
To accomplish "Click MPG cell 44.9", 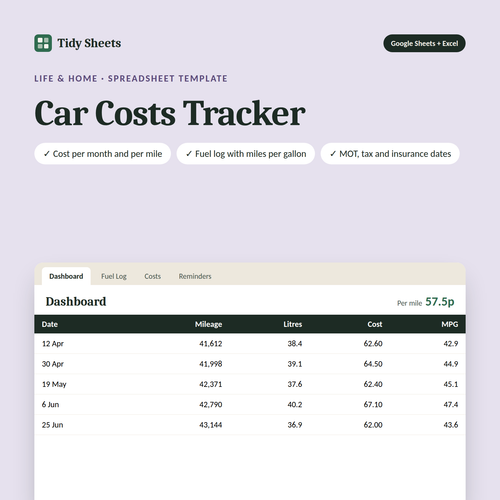I will 451,364.
